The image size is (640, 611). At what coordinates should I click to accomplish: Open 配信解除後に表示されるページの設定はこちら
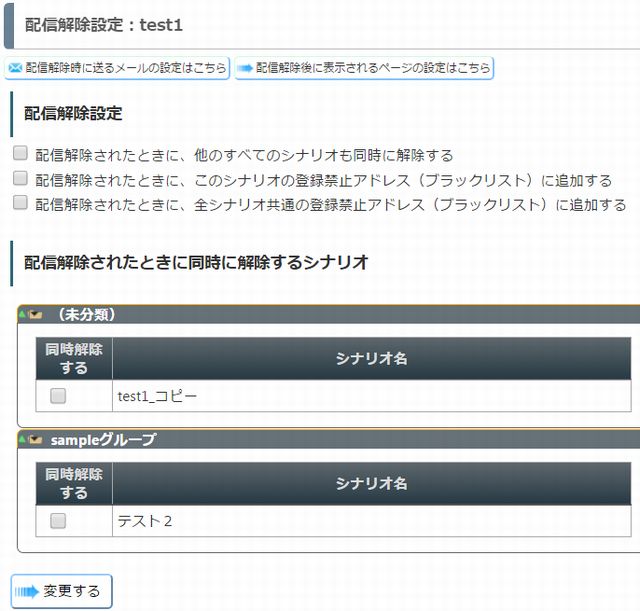point(364,68)
